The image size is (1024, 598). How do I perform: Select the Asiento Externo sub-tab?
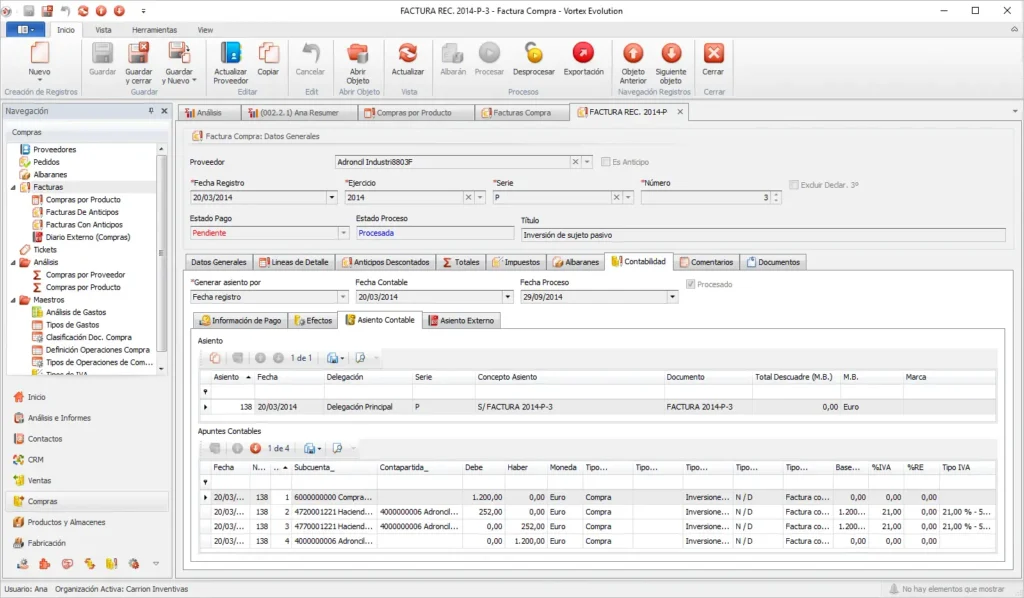click(461, 321)
